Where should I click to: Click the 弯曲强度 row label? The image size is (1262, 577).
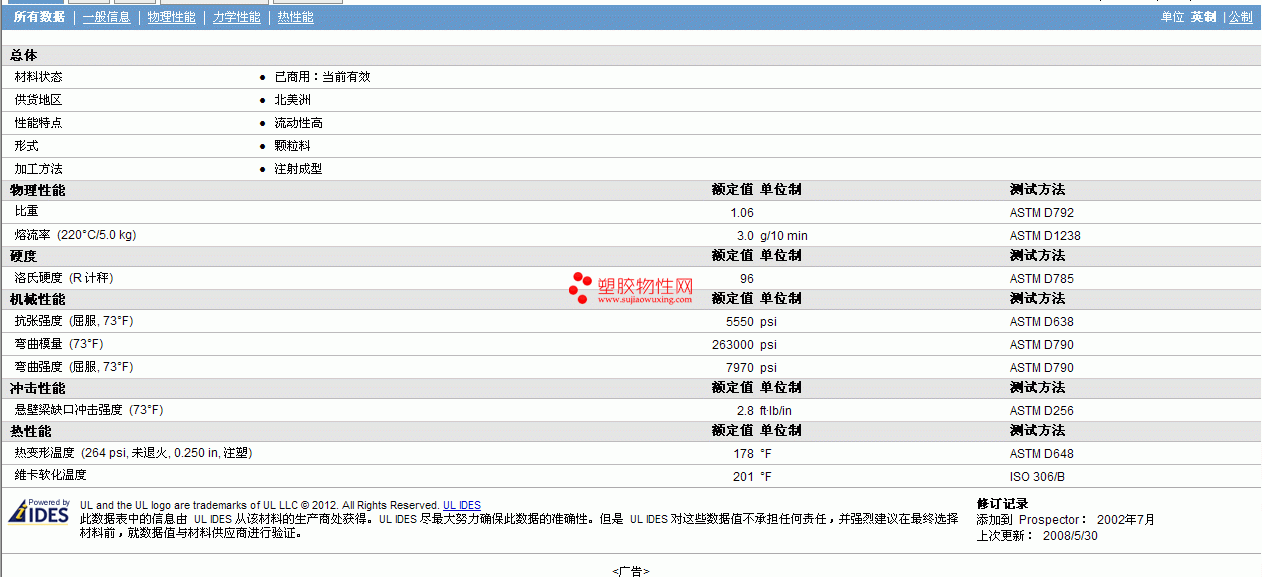(74, 367)
